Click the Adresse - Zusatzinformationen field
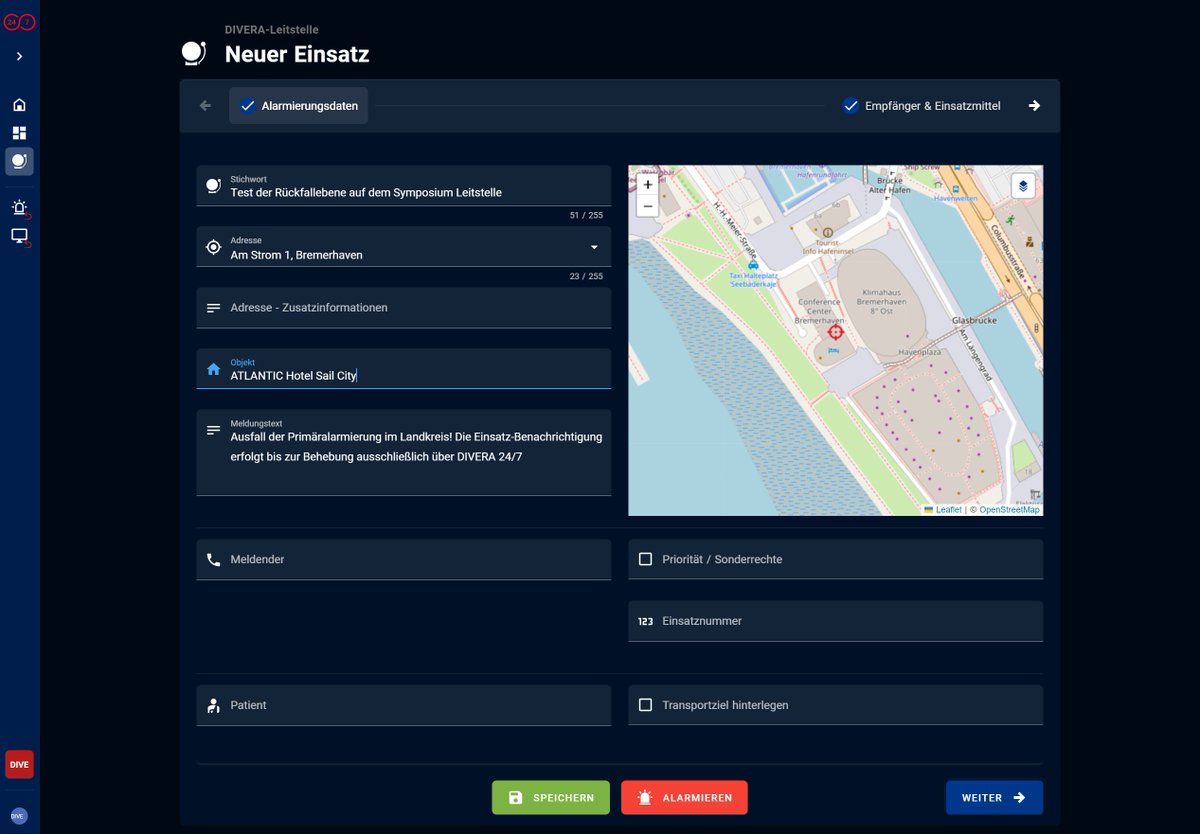The height and width of the screenshot is (834, 1200). tap(403, 308)
